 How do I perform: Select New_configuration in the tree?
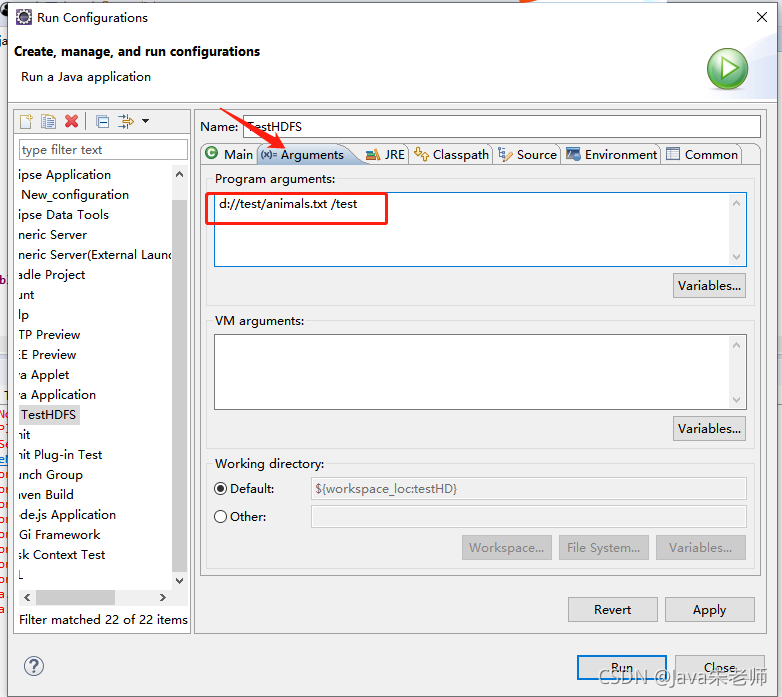[x=75, y=194]
